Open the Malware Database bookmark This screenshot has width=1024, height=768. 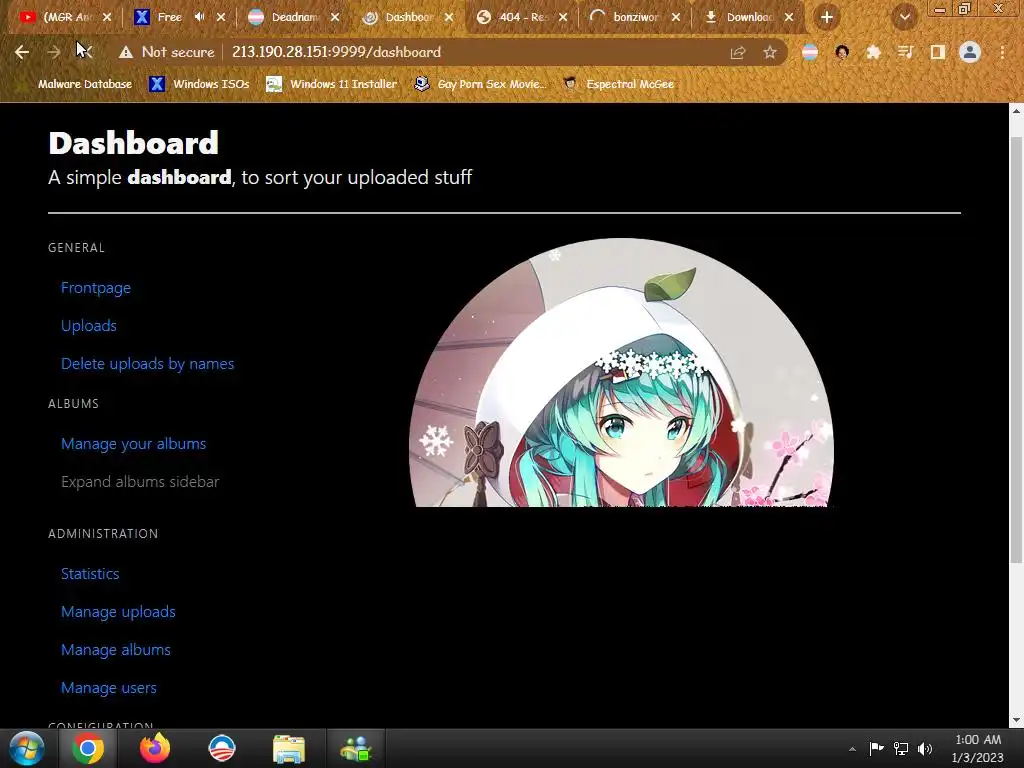pyautogui.click(x=78, y=84)
